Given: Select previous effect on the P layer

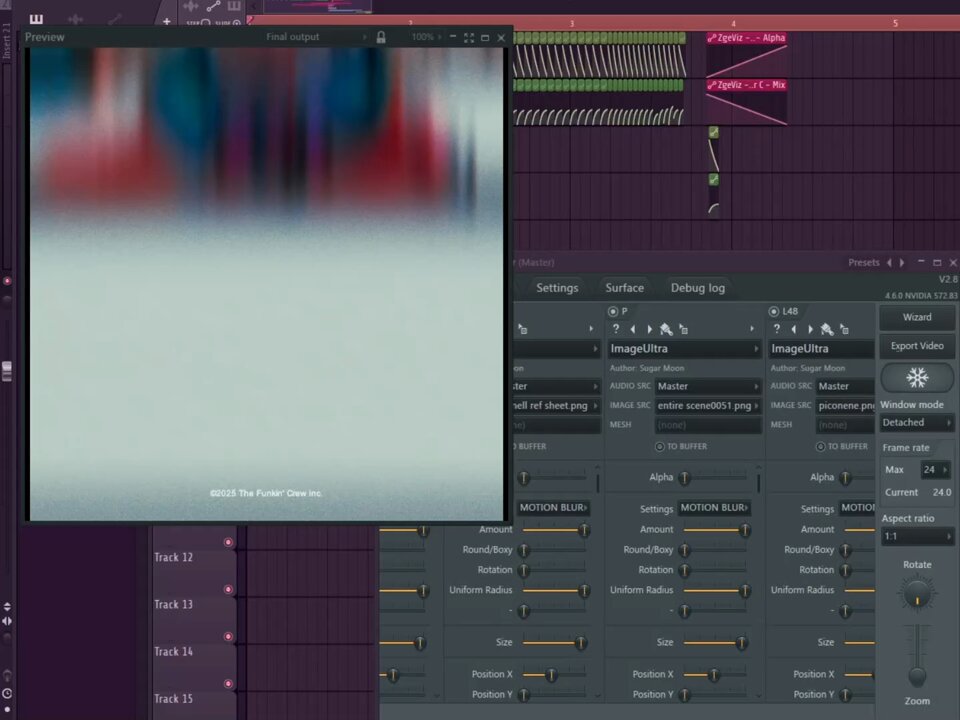Looking at the screenshot, I should (632, 329).
